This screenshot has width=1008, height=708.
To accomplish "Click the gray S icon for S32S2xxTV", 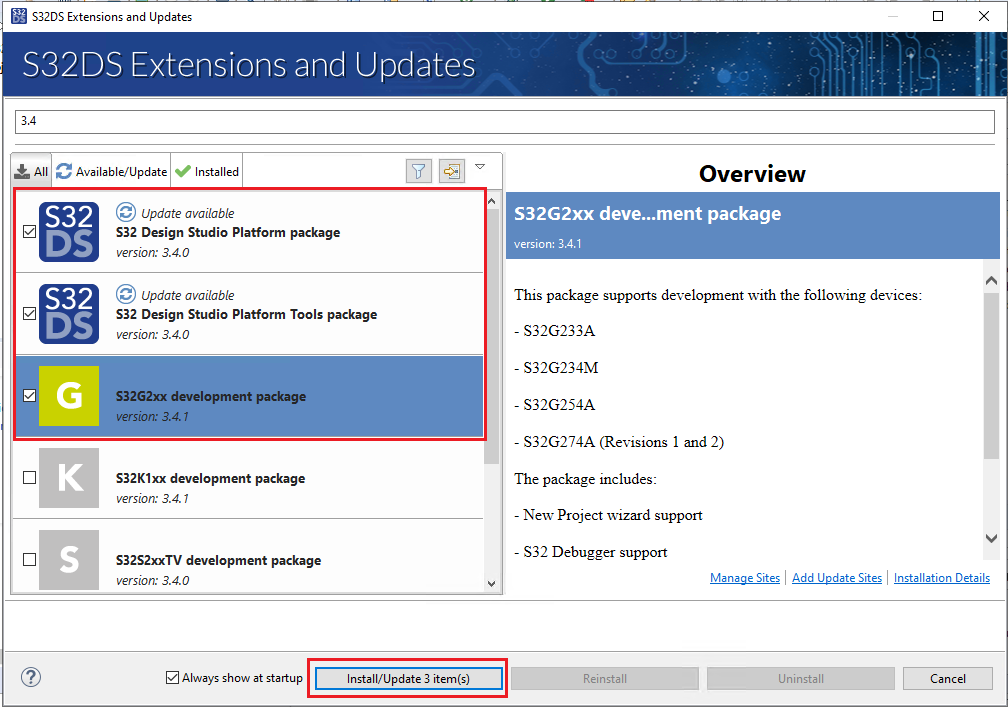I will 69,559.
